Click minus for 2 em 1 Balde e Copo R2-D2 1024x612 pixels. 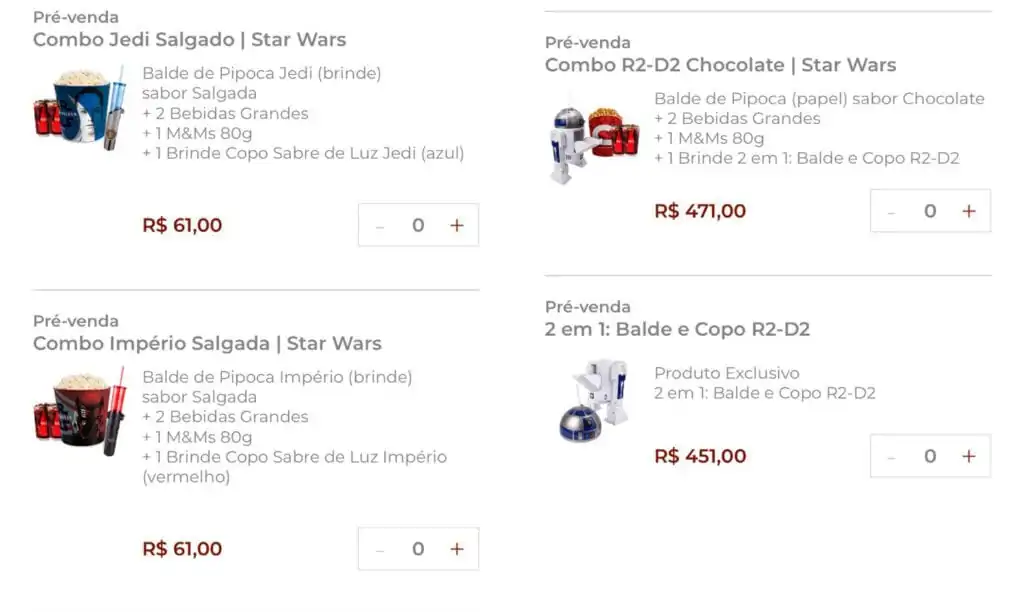click(x=891, y=457)
